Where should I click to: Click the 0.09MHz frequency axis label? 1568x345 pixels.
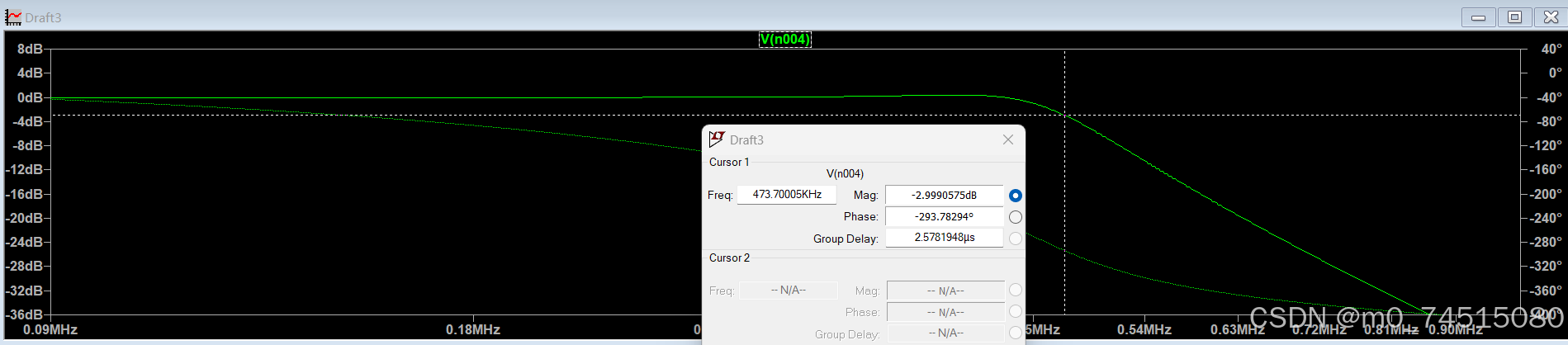(x=50, y=329)
